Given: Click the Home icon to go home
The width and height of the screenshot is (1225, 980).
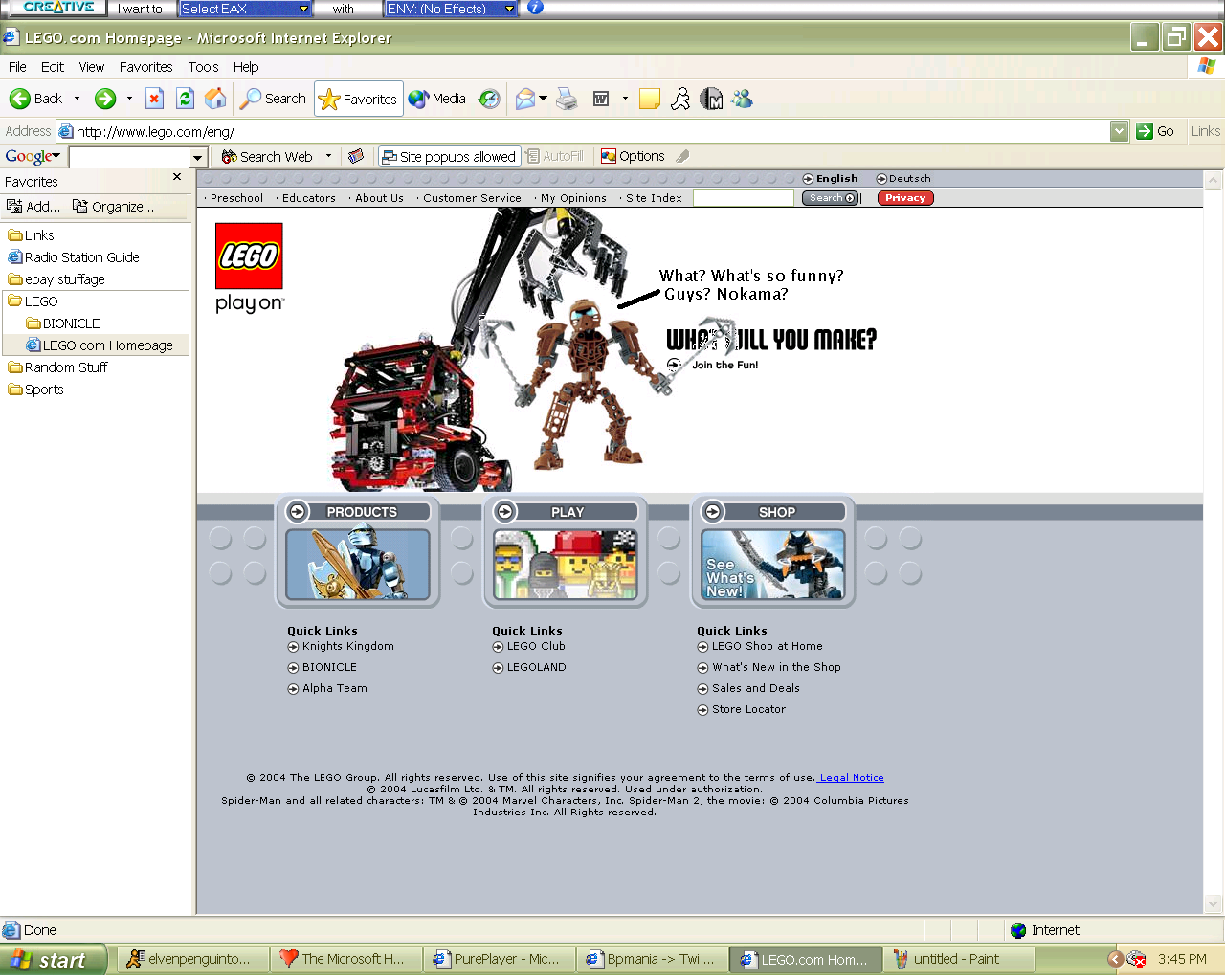Looking at the screenshot, I should 215,98.
